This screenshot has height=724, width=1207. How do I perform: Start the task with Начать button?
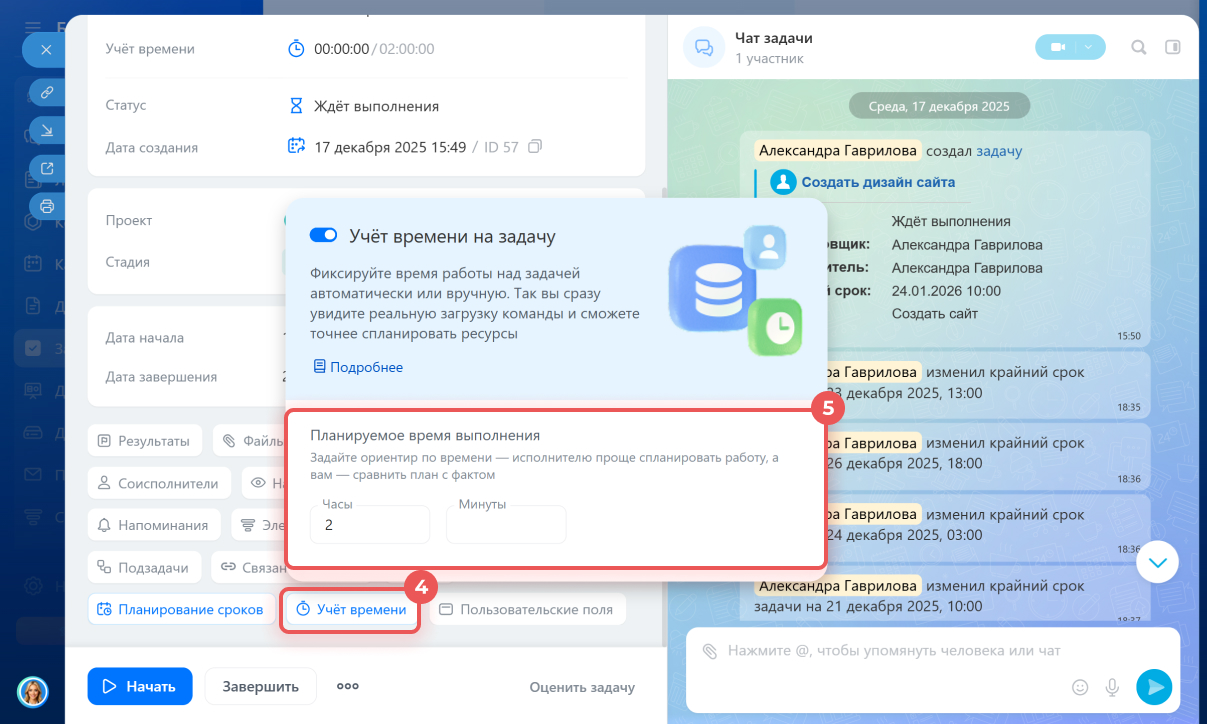139,686
